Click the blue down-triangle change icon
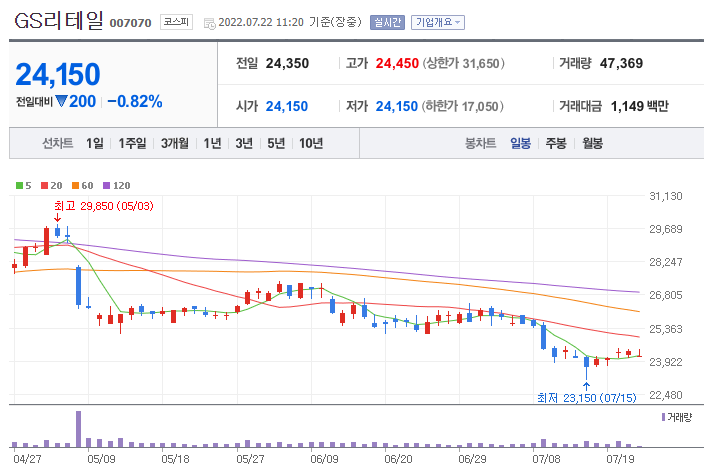 click(61, 101)
